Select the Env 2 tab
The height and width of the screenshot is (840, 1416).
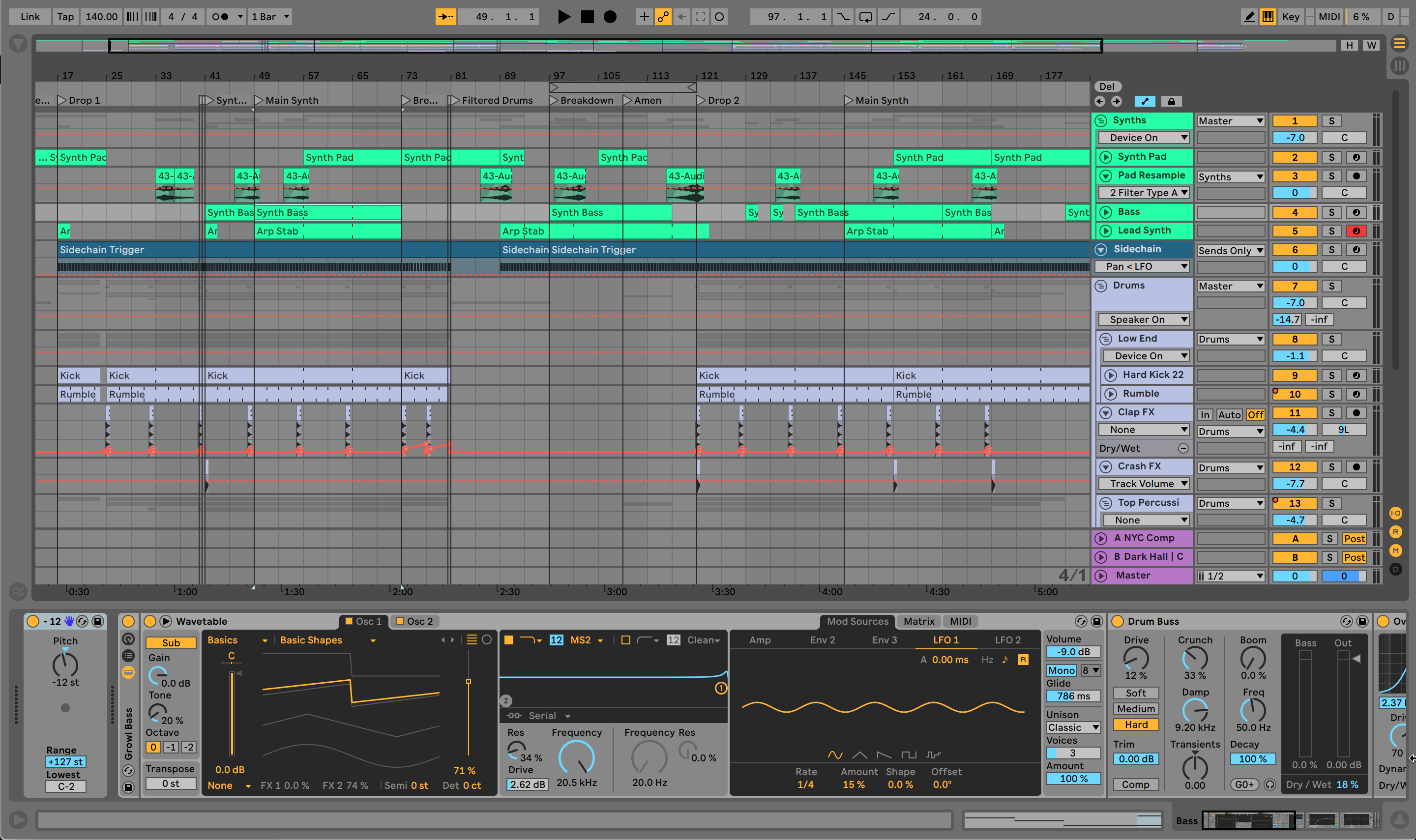click(822, 639)
